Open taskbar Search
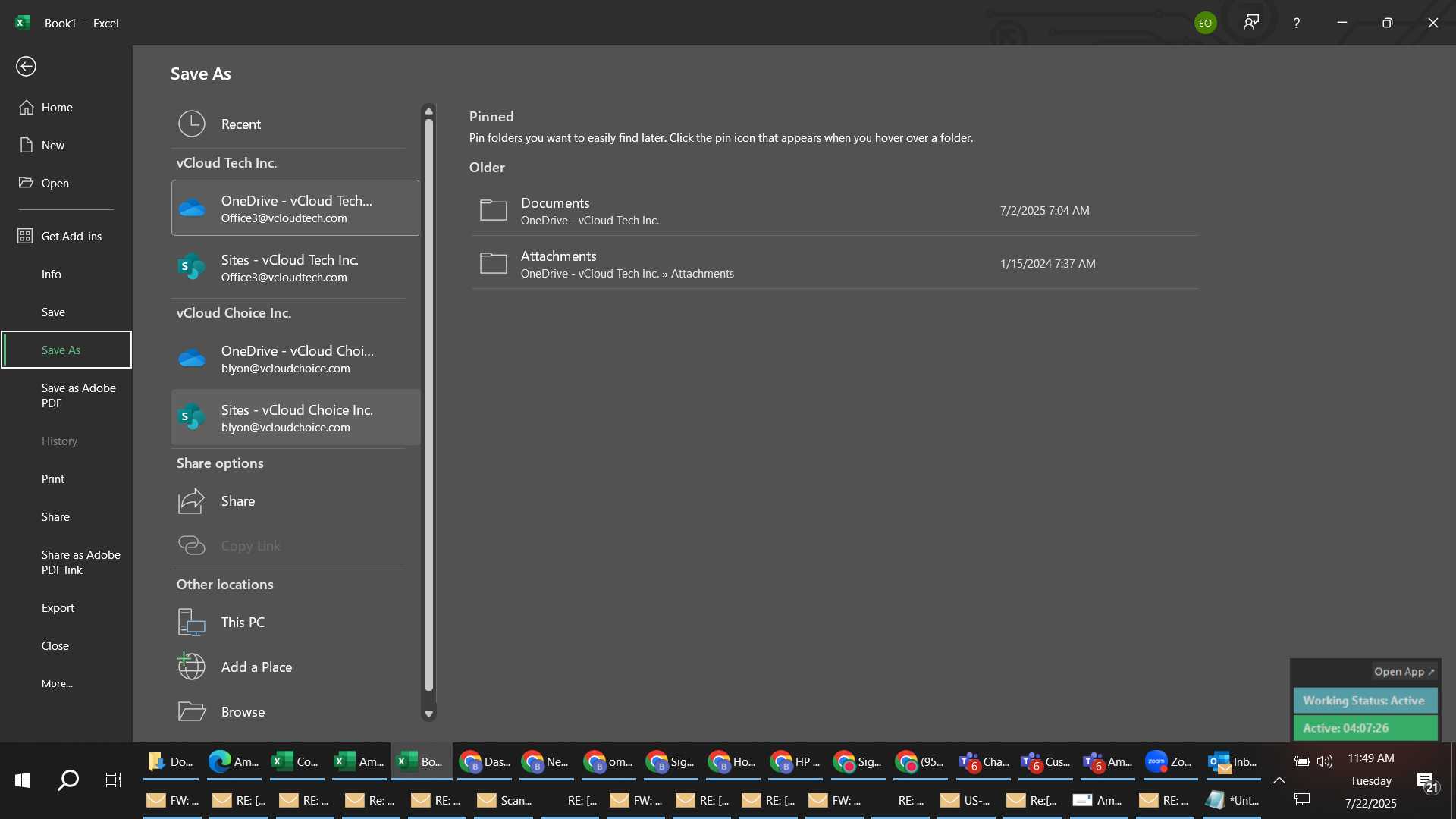The width and height of the screenshot is (1456, 819). (x=68, y=780)
